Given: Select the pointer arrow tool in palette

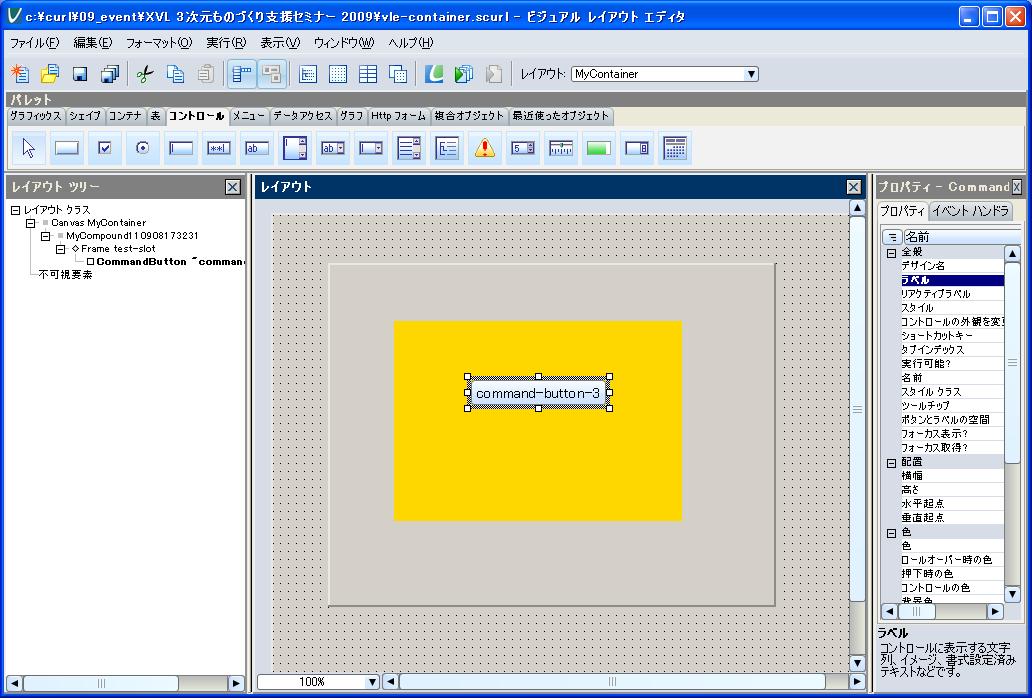Looking at the screenshot, I should (28, 148).
